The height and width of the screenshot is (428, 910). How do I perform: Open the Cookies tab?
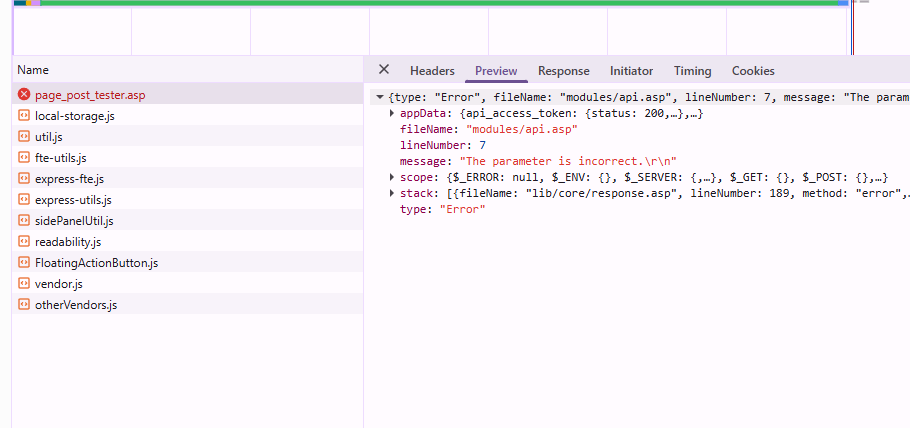(753, 71)
